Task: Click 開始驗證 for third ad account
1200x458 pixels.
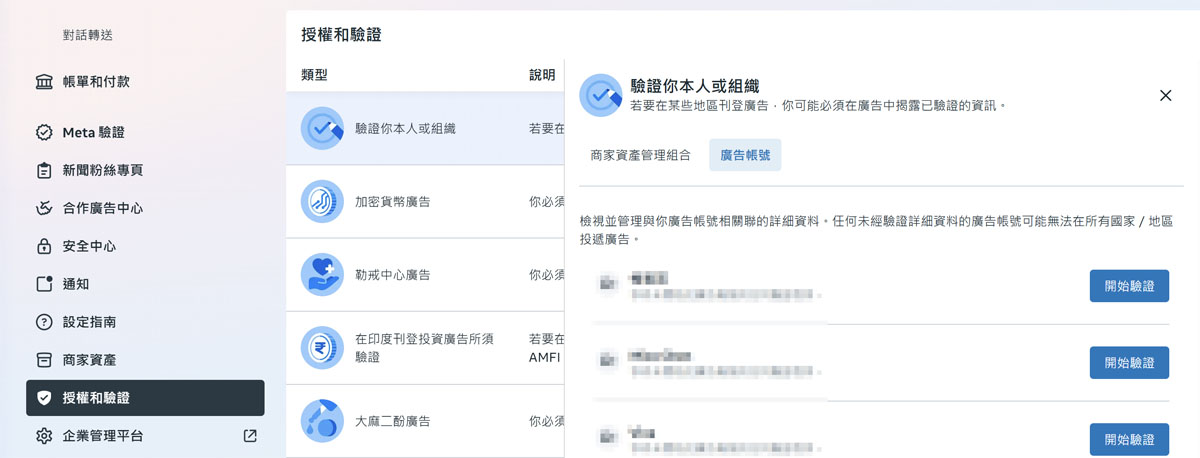Action: tap(1129, 439)
